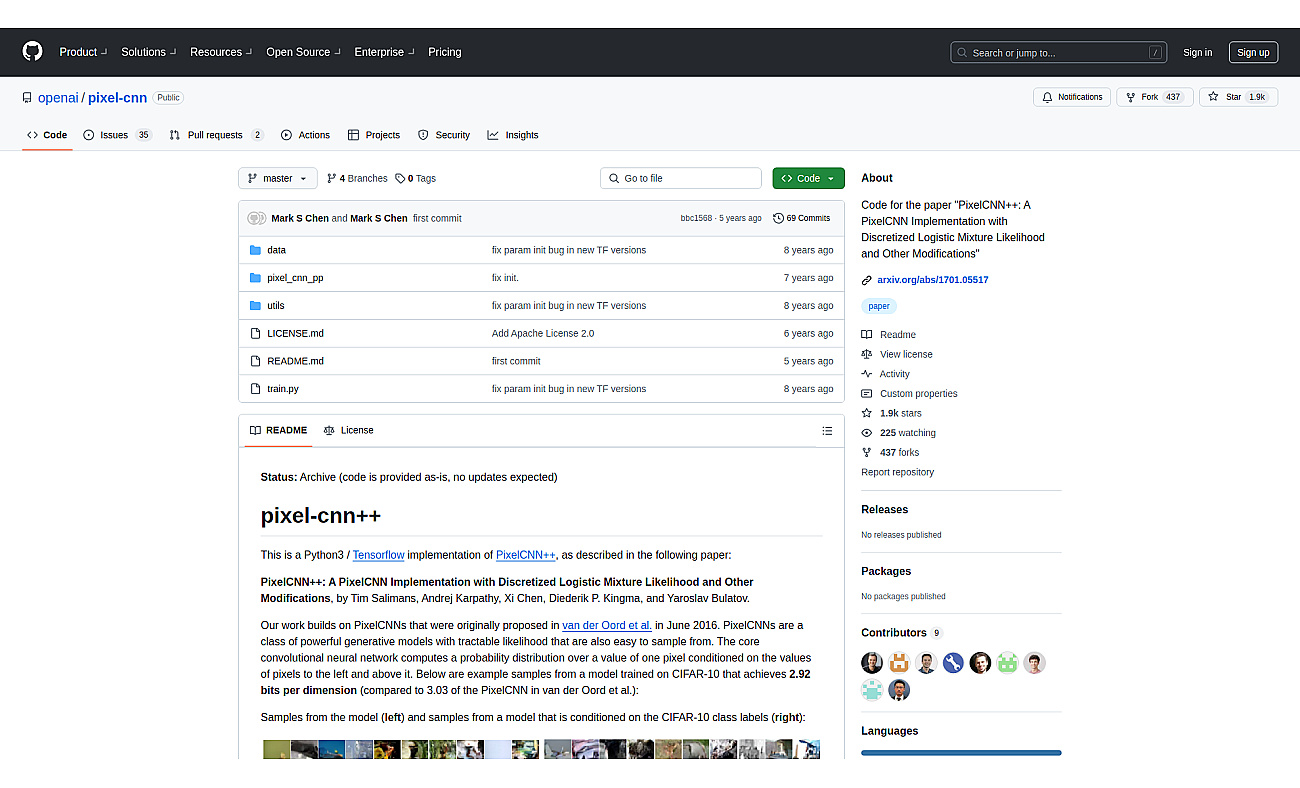The height and width of the screenshot is (788, 1300).
Task: Click the Languages color bar
Action: coord(961,753)
